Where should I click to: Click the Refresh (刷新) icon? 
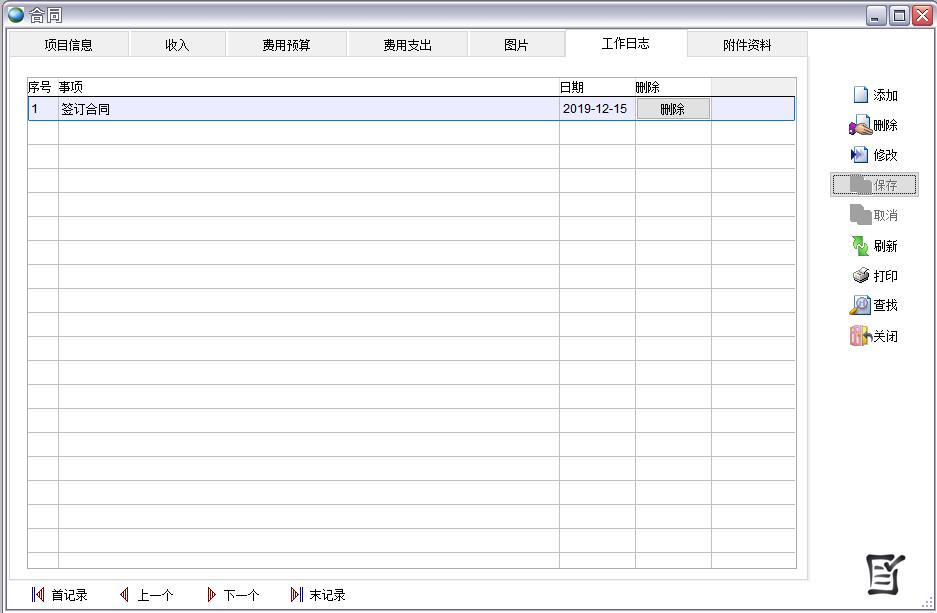860,246
